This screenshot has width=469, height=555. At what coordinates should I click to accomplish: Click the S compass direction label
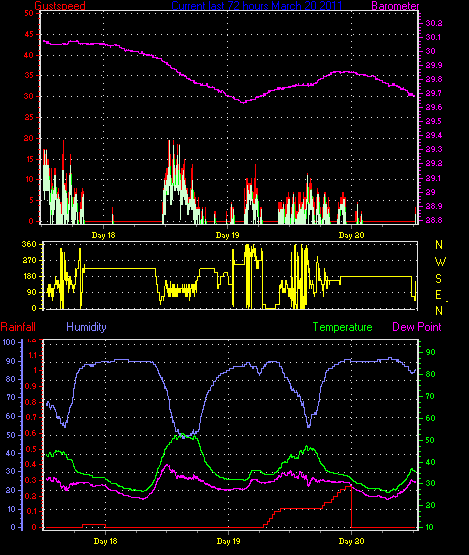[439, 279]
